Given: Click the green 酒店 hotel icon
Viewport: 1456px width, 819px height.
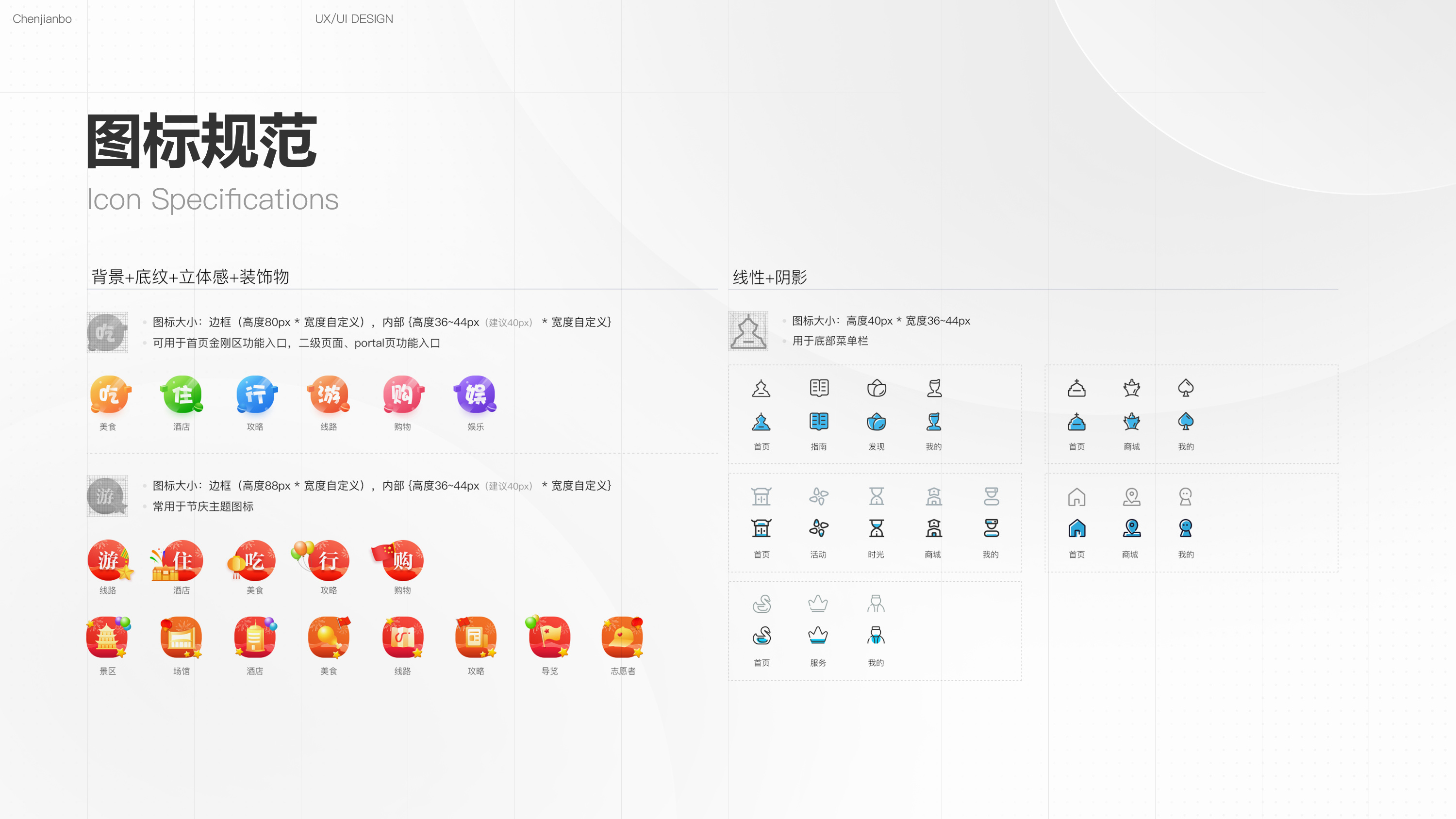Looking at the screenshot, I should point(182,394).
